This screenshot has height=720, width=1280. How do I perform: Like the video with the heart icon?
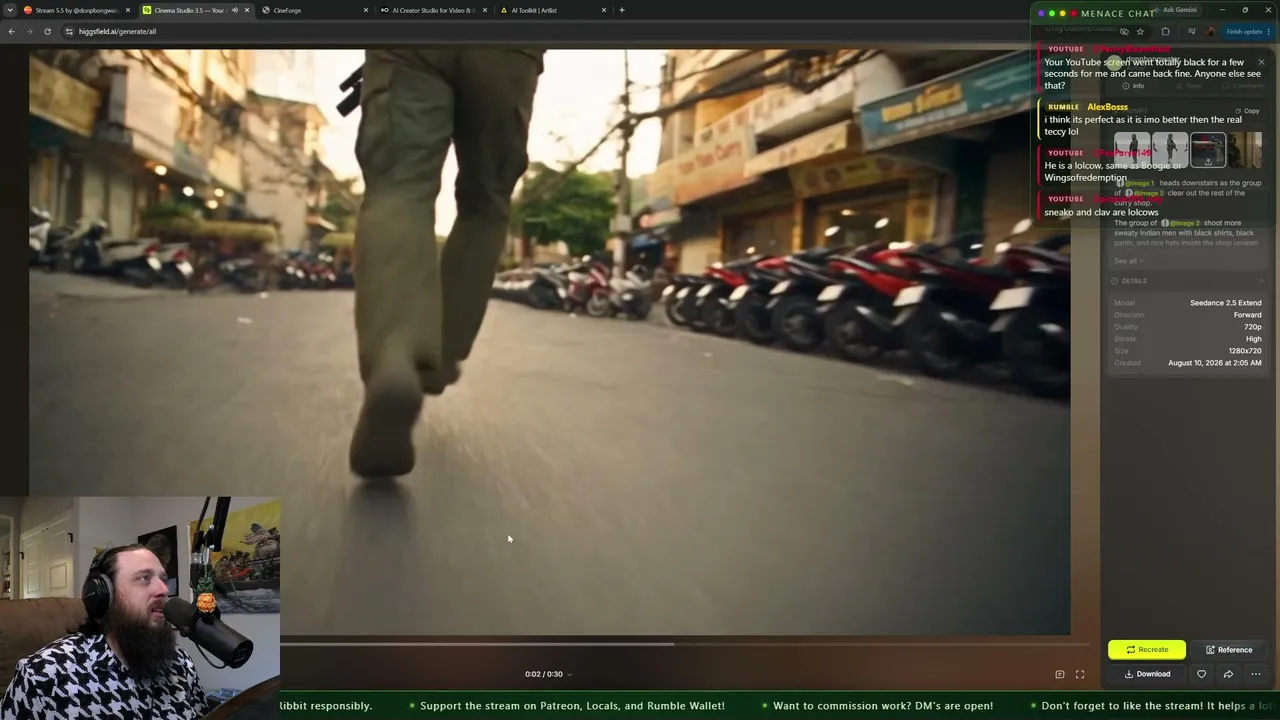(x=1202, y=674)
